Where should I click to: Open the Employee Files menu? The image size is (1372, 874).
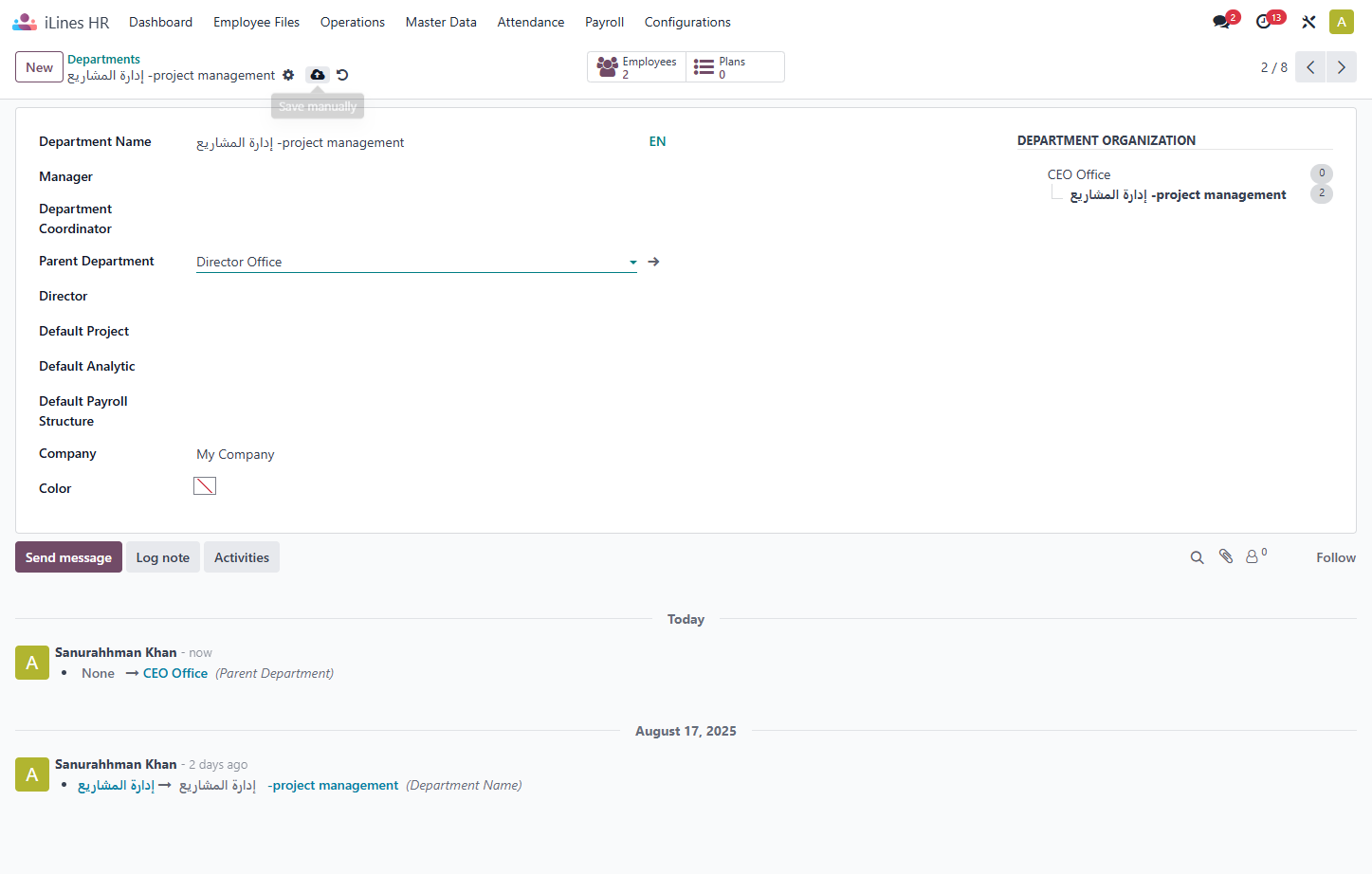257,22
